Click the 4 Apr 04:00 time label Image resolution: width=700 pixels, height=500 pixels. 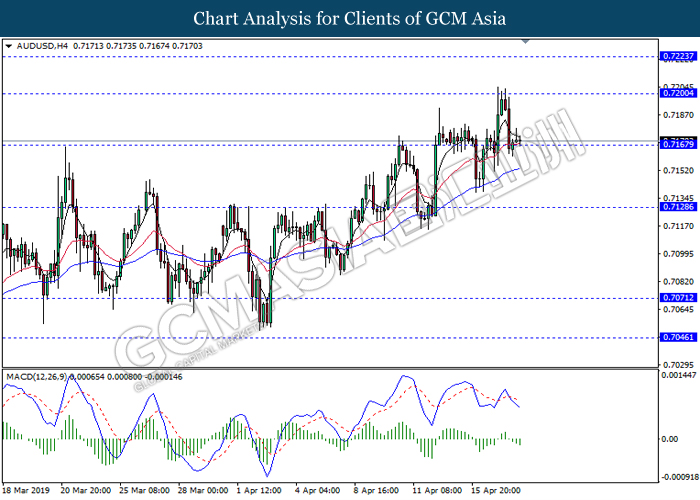(318, 491)
